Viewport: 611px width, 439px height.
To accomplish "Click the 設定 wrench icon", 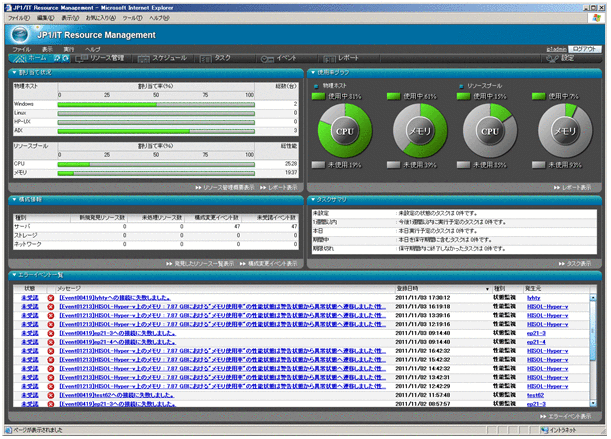I will [x=552, y=59].
